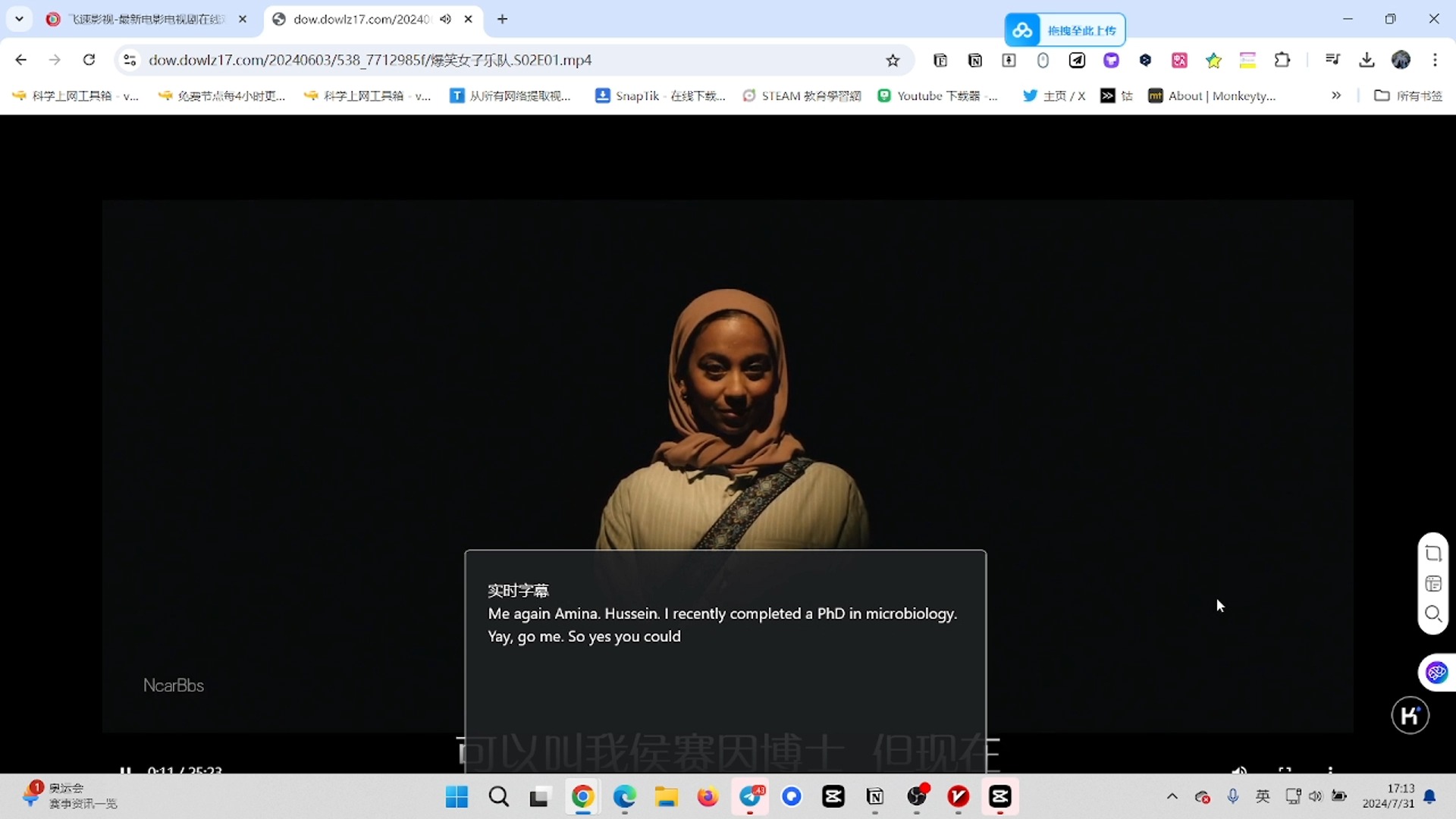This screenshot has width=1456, height=819.
Task: Open the Notion app from taskbar
Action: pyautogui.click(x=875, y=796)
